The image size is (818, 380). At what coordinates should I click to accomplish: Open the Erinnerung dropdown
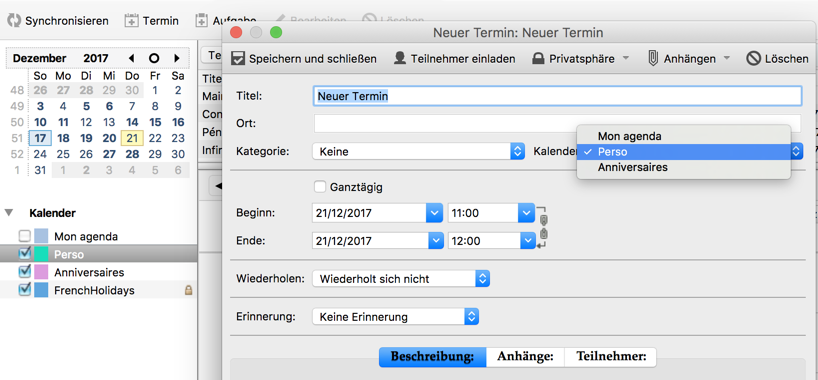click(x=395, y=316)
